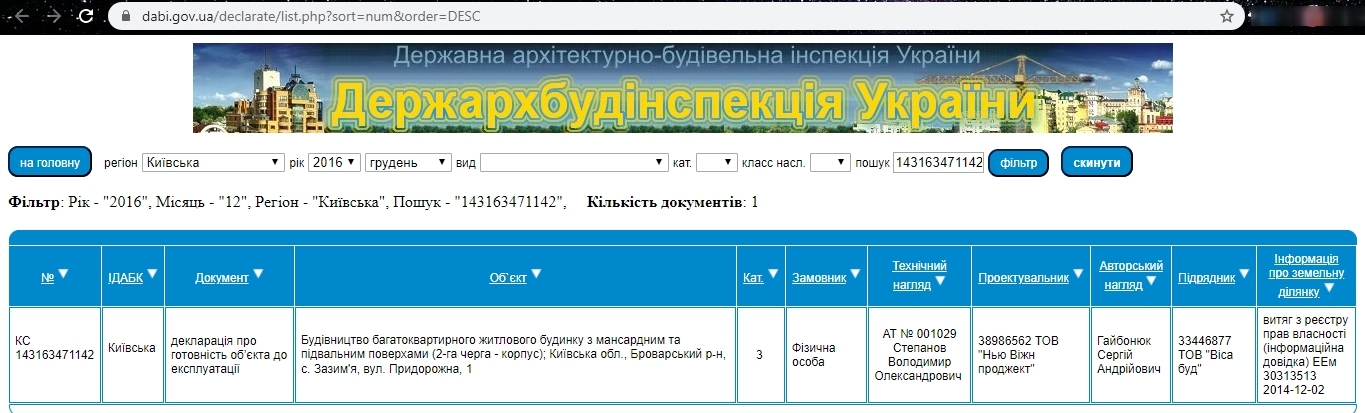Sort by 'Інформація про земельну ділянку' header link

pos(1305,274)
